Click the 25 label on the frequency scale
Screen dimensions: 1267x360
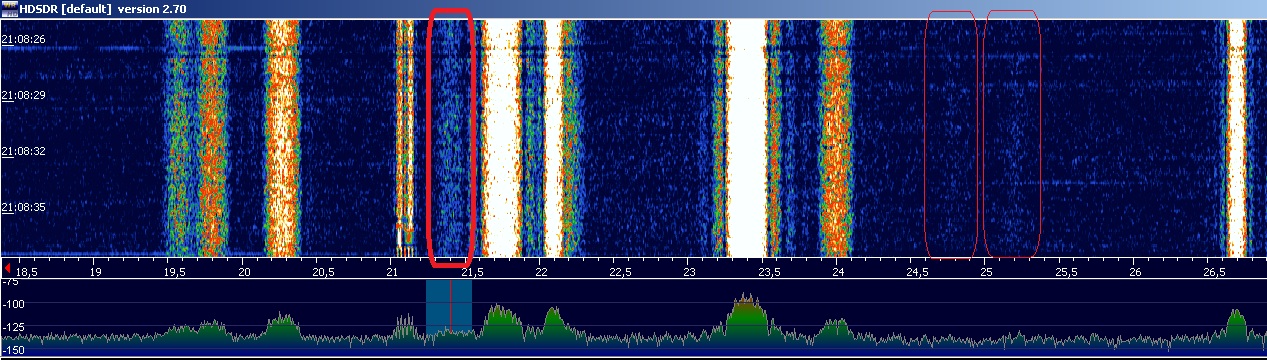pos(986,271)
